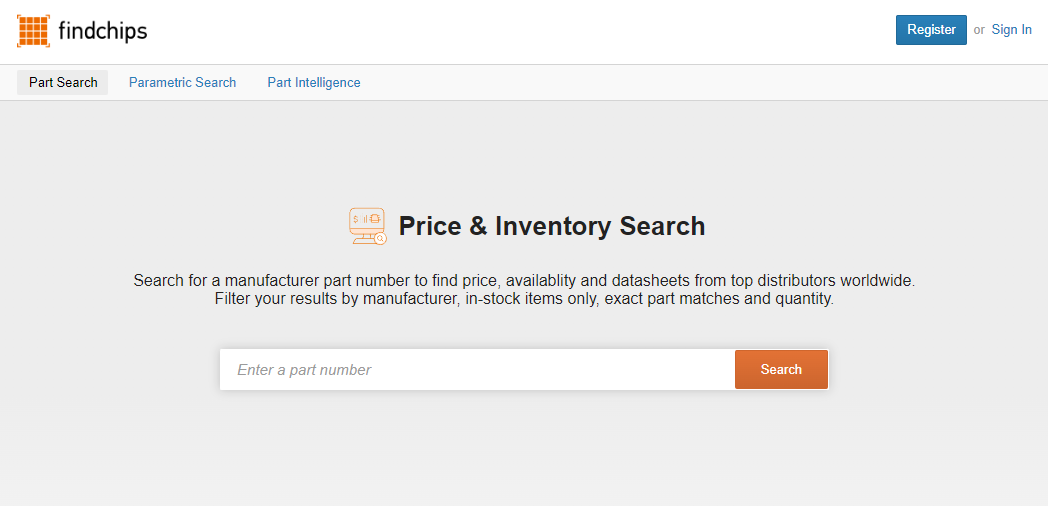Click the dollar sign in the monitor icon
This screenshot has width=1048, height=506.
pyautogui.click(x=357, y=219)
